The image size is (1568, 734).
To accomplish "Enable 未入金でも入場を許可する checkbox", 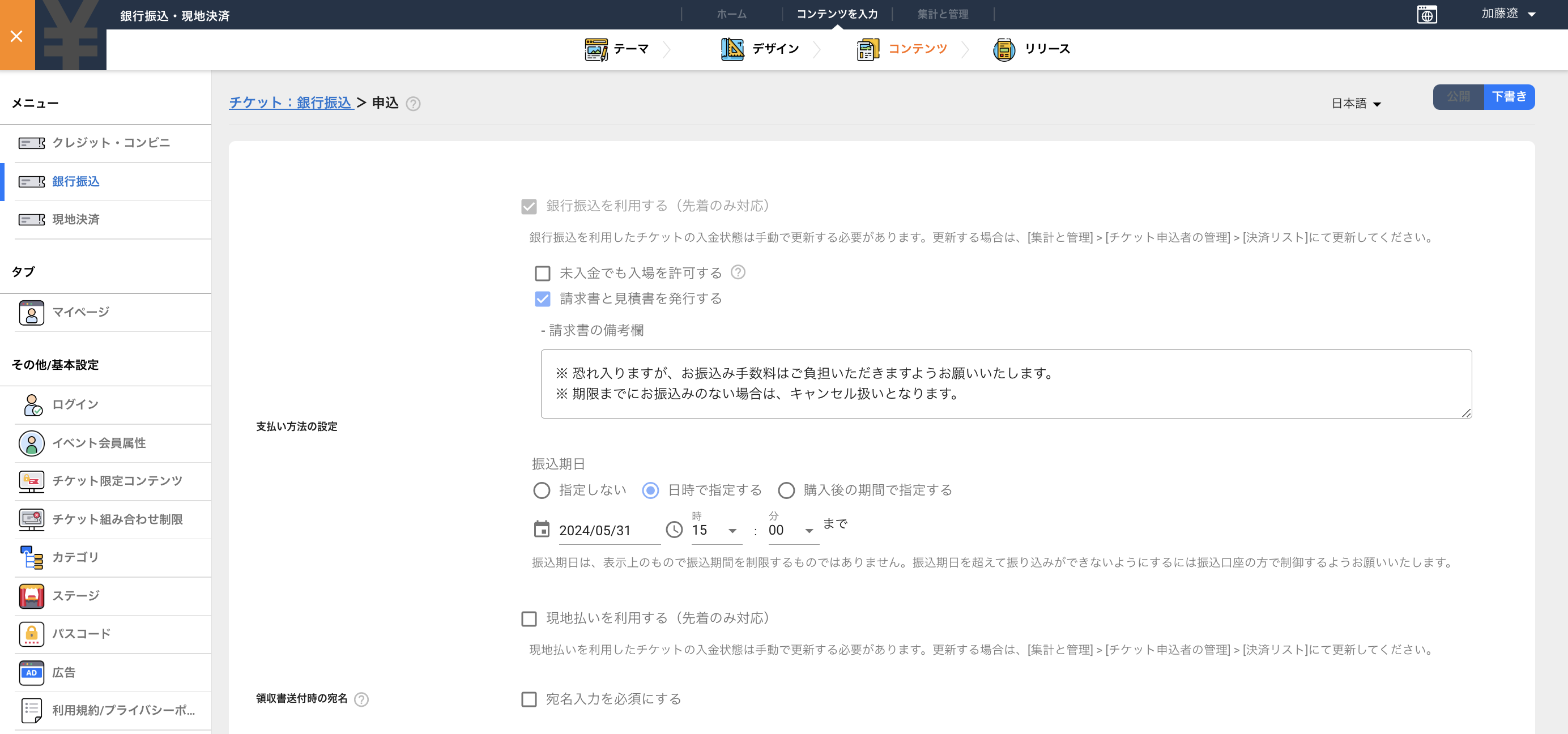I will pos(542,272).
